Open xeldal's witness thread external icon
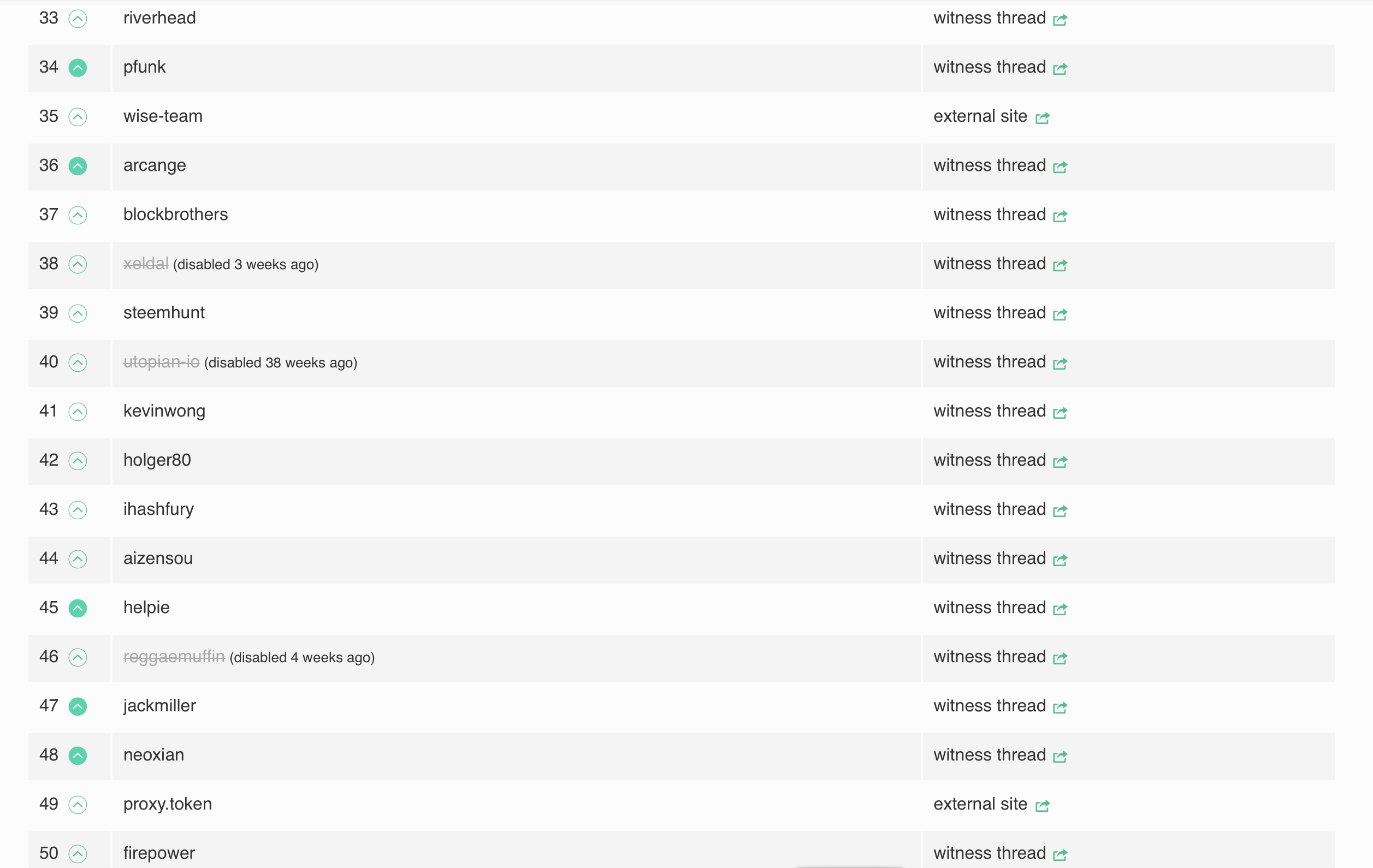The width and height of the screenshot is (1373, 868). pyautogui.click(x=1060, y=266)
